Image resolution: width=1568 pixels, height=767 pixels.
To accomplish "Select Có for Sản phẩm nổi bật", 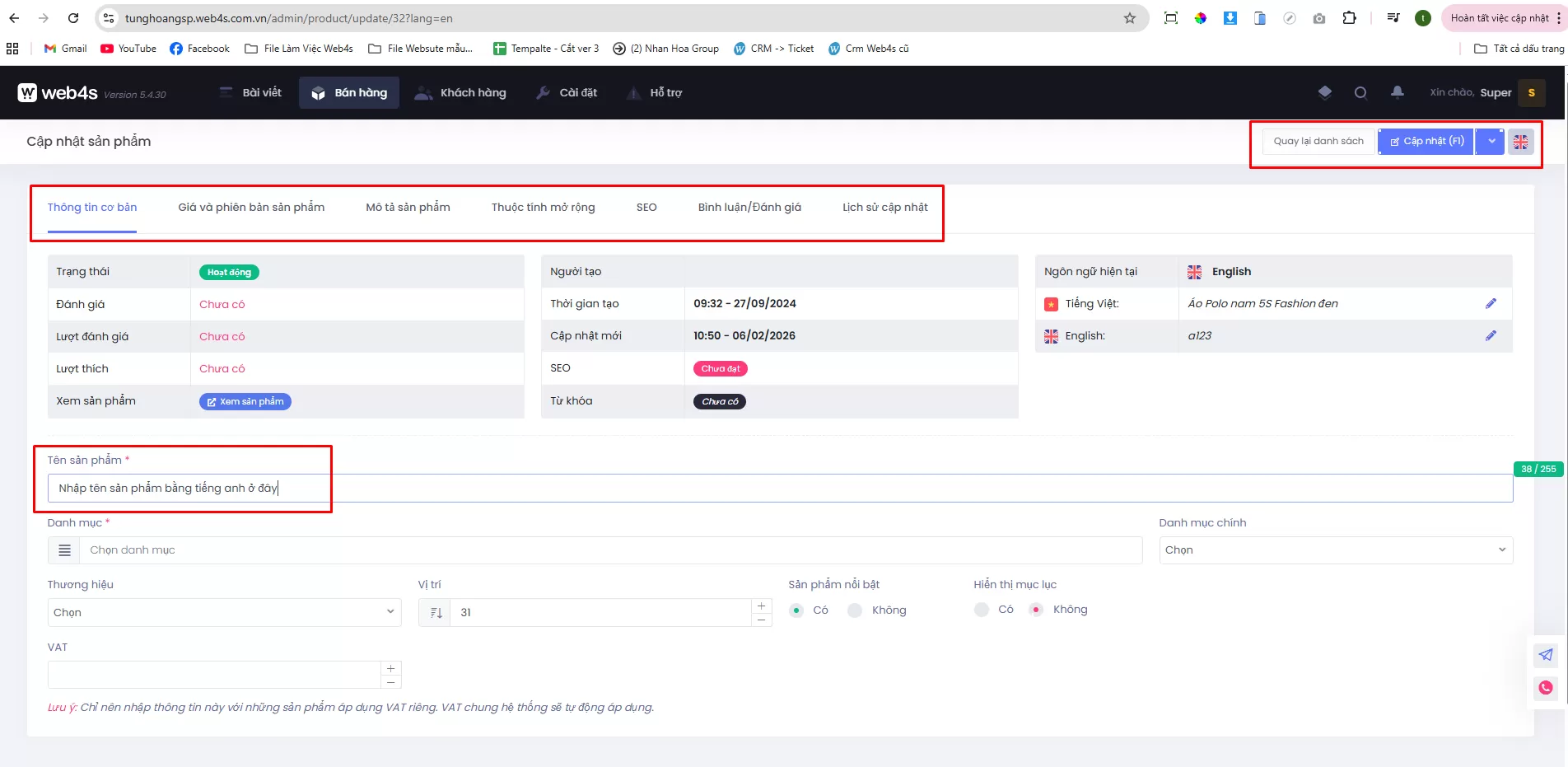I will (x=796, y=610).
